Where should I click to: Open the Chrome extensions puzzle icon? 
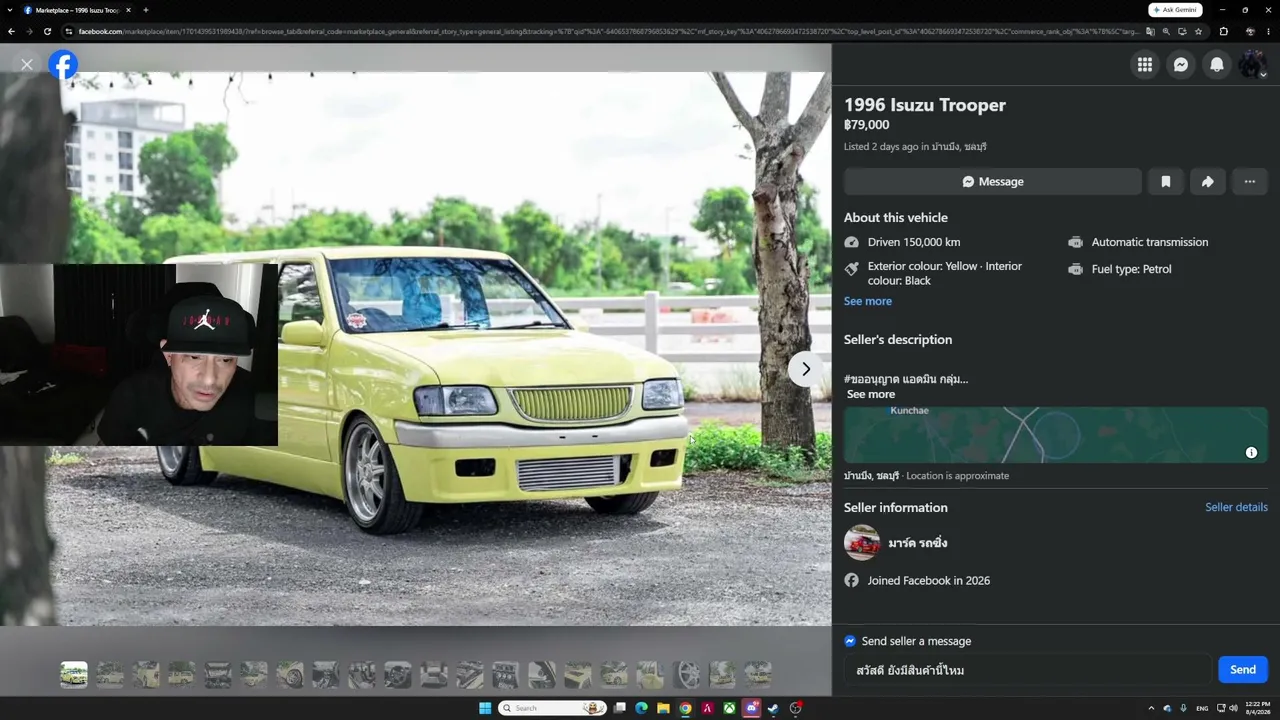[x=1224, y=31]
